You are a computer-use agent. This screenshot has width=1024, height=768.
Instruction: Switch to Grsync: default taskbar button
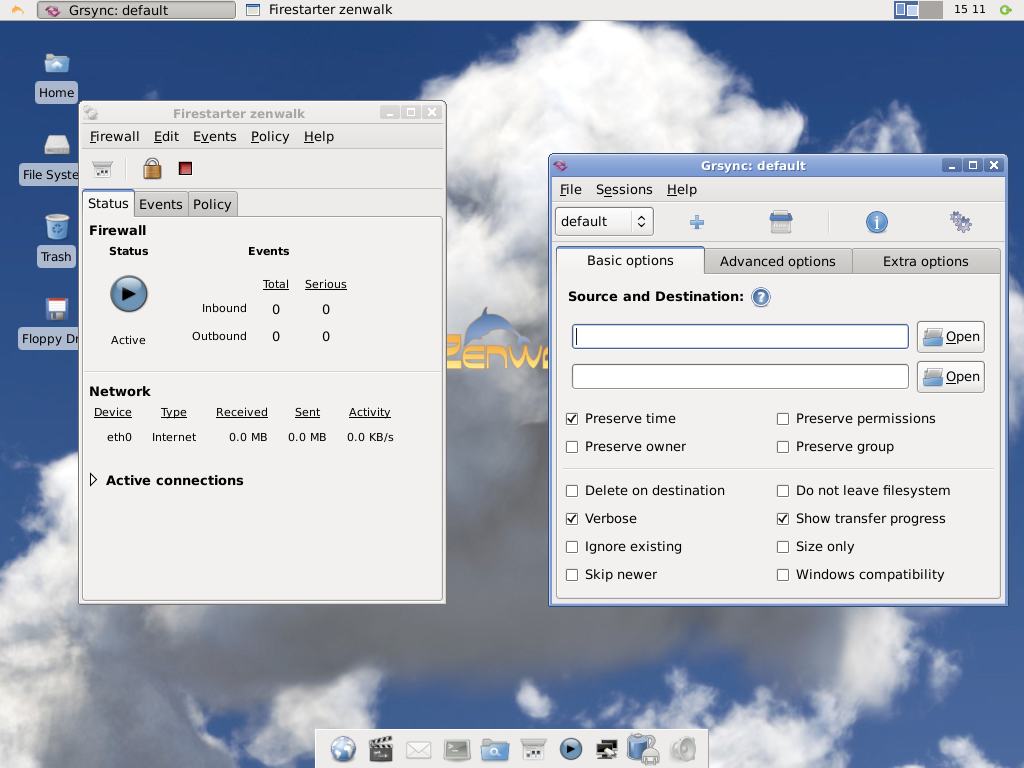pyautogui.click(x=136, y=10)
